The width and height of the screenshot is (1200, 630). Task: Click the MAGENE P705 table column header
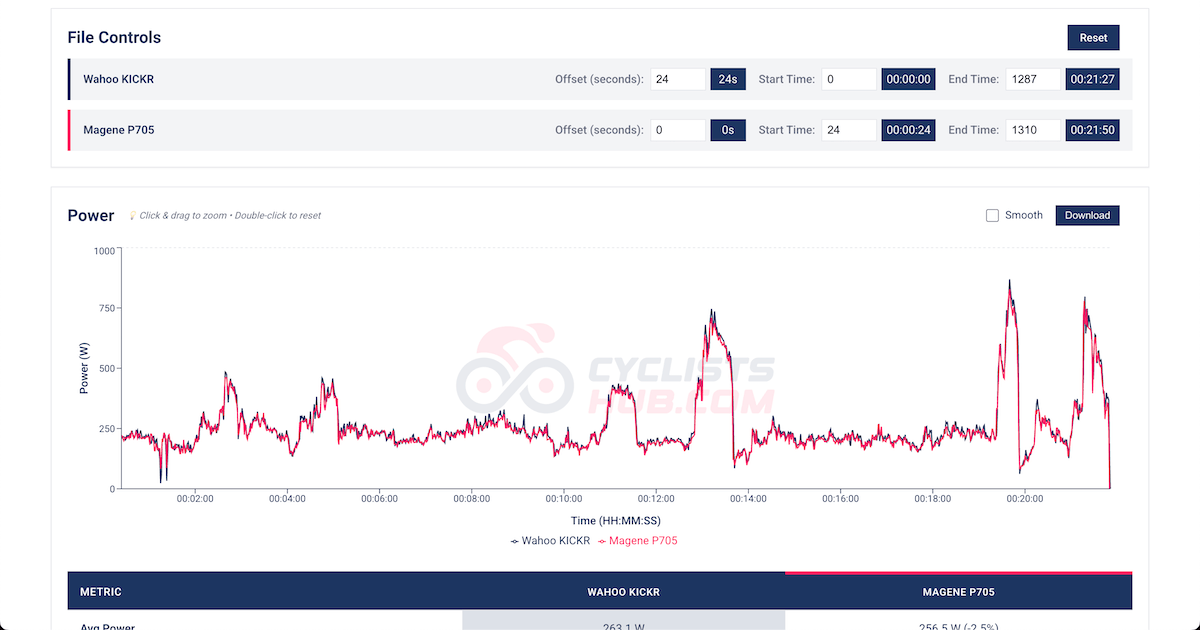[x=958, y=592]
